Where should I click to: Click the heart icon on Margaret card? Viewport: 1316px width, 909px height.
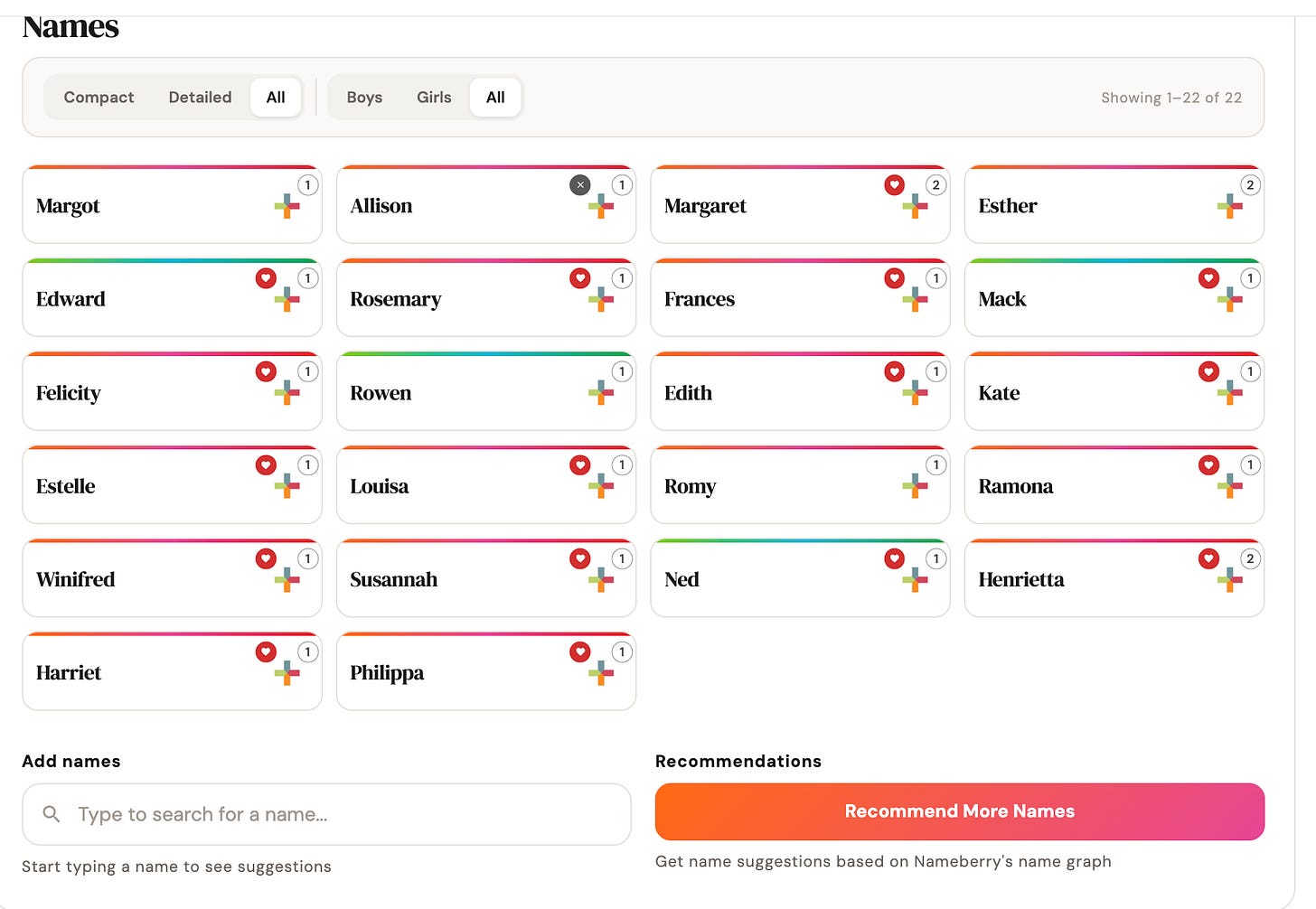pyautogui.click(x=894, y=184)
